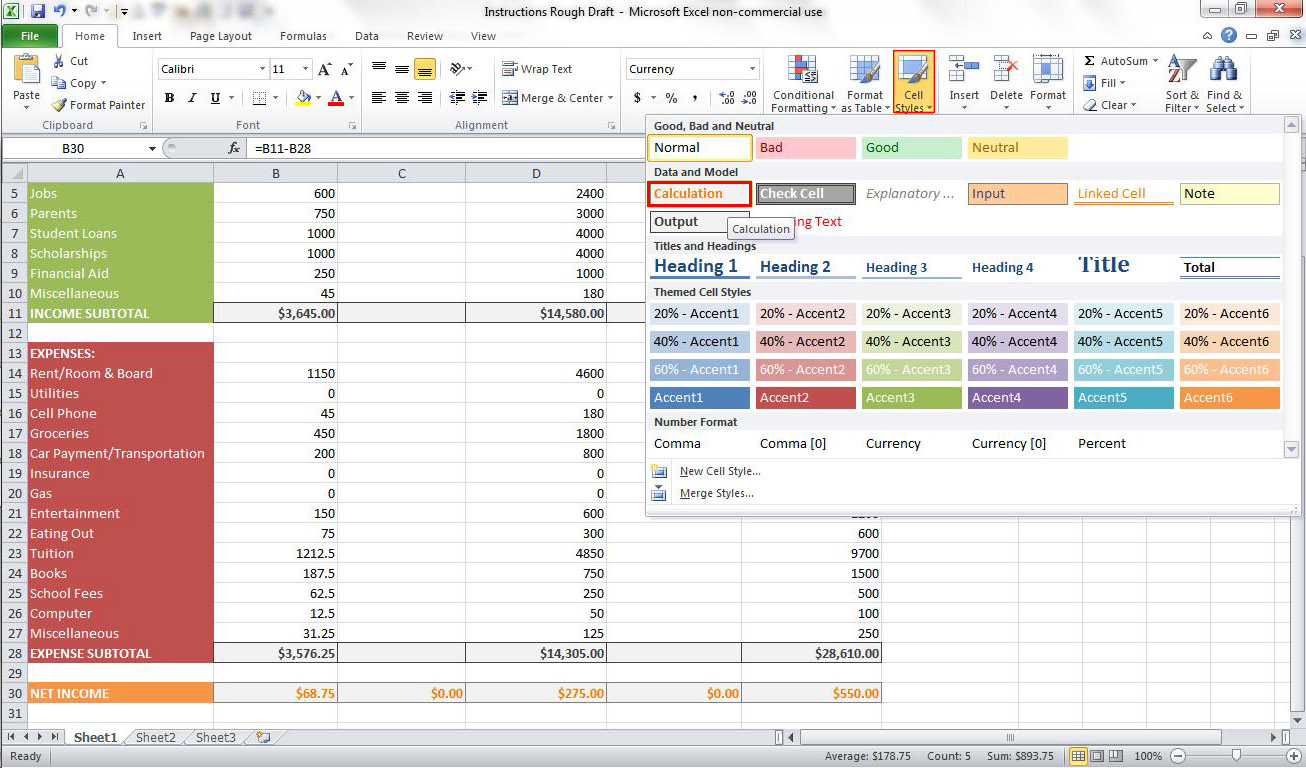1306x768 pixels.
Task: Click the formula bar showing =B11-B28
Action: coord(445,148)
